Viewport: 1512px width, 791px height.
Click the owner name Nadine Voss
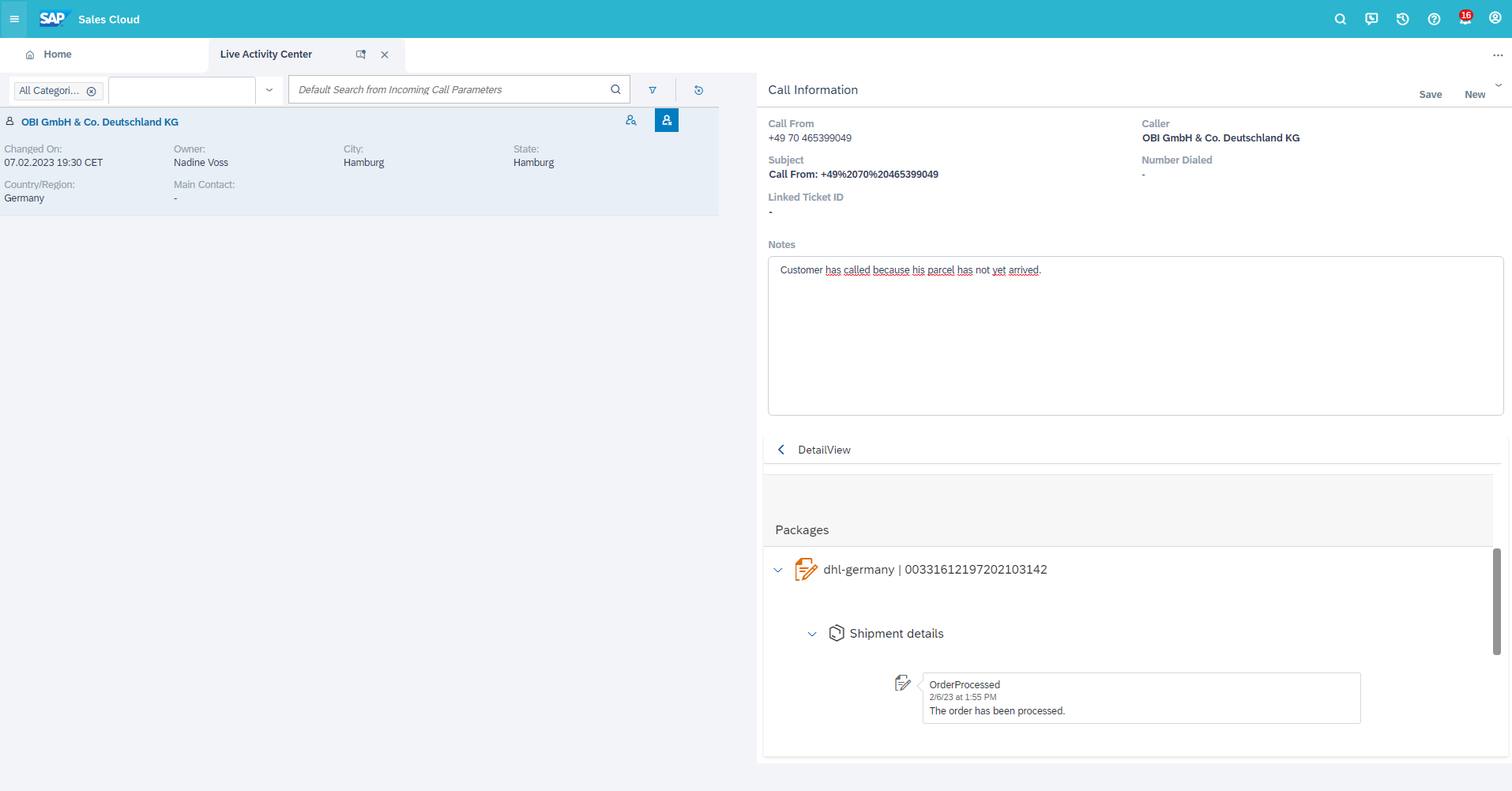[x=201, y=163]
